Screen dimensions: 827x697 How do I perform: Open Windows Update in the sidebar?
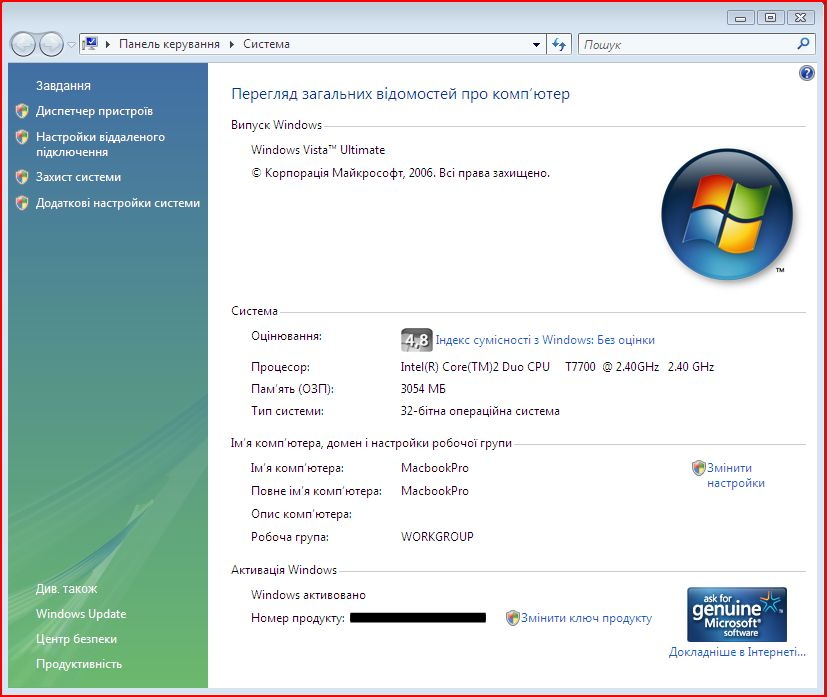[x=81, y=614]
